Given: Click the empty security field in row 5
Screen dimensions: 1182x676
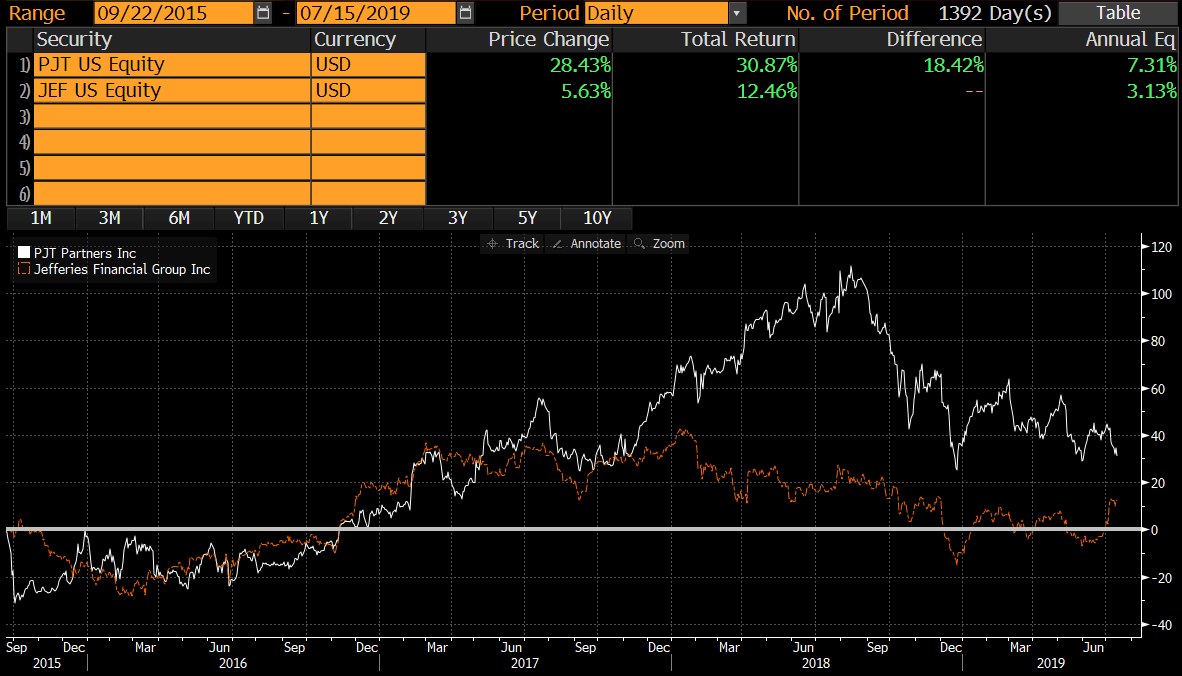Looking at the screenshot, I should pyautogui.click(x=173, y=168).
